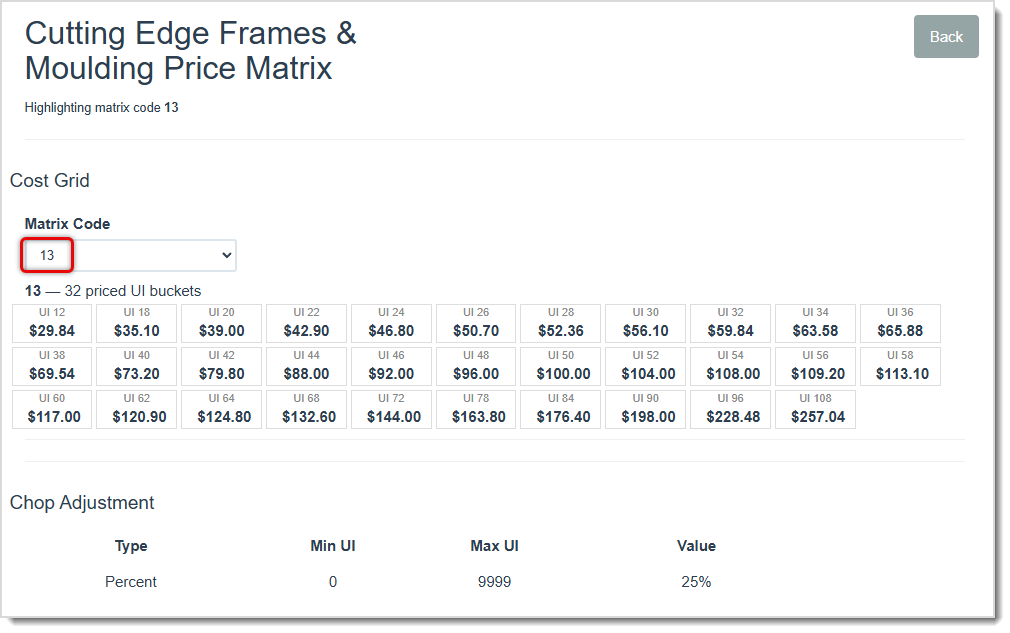Click the UI 64 bucket $124.80
The height and width of the screenshot is (633, 1010).
222,410
